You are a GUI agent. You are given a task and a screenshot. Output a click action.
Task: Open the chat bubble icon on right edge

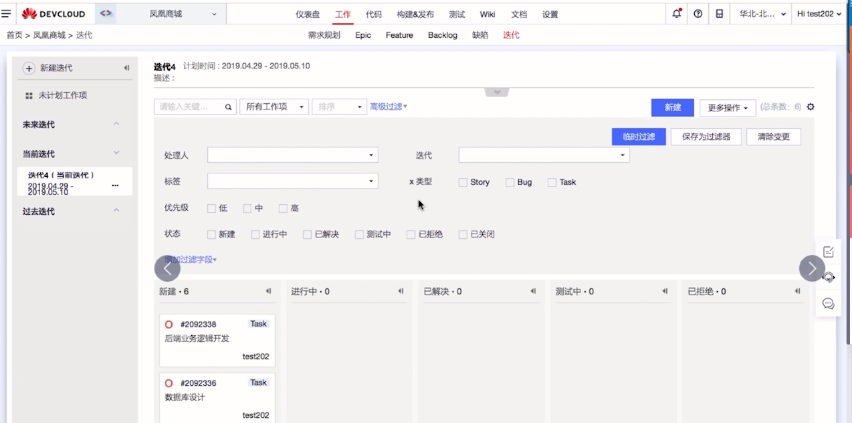tap(828, 303)
